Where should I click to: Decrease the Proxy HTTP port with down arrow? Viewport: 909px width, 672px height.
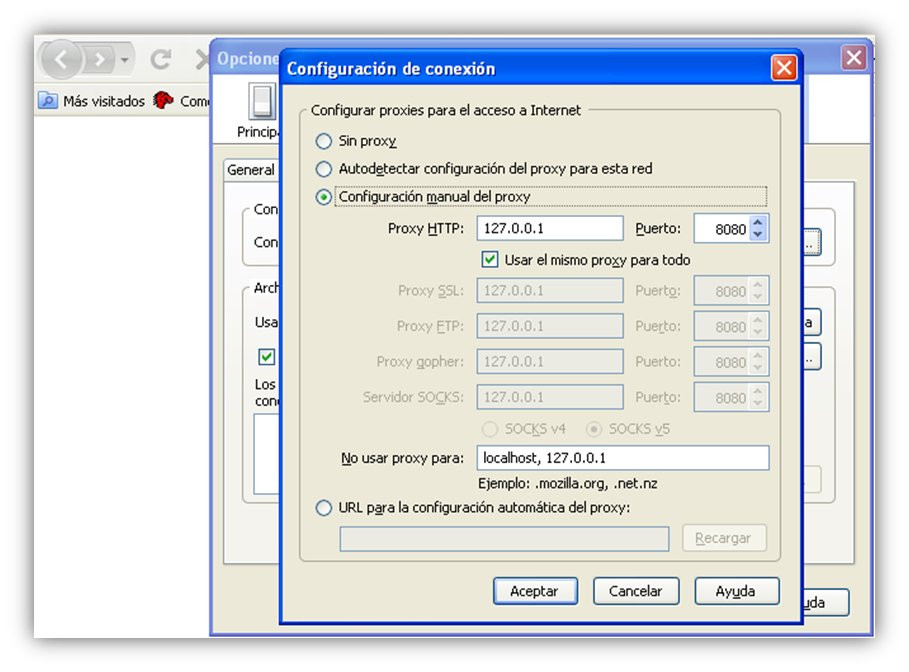coord(758,234)
